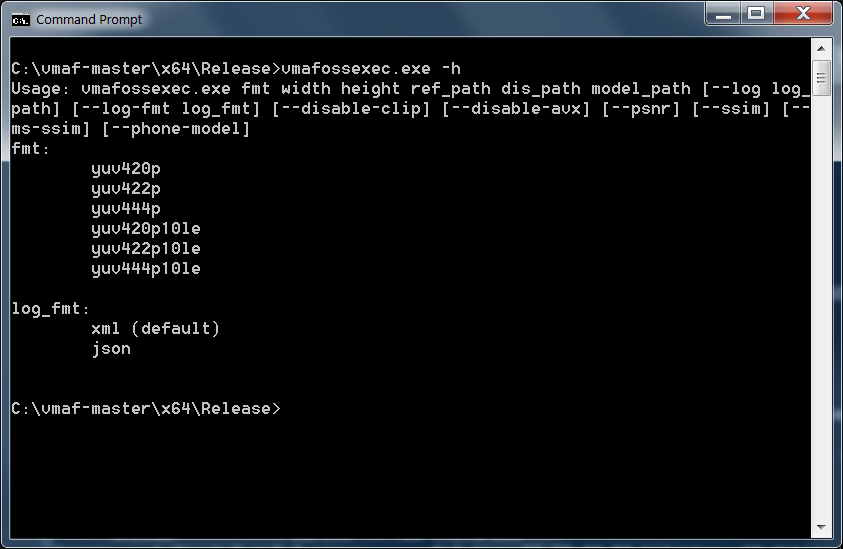Click the [--psnr] option text
Screen dimensions: 843x549
(x=641, y=109)
